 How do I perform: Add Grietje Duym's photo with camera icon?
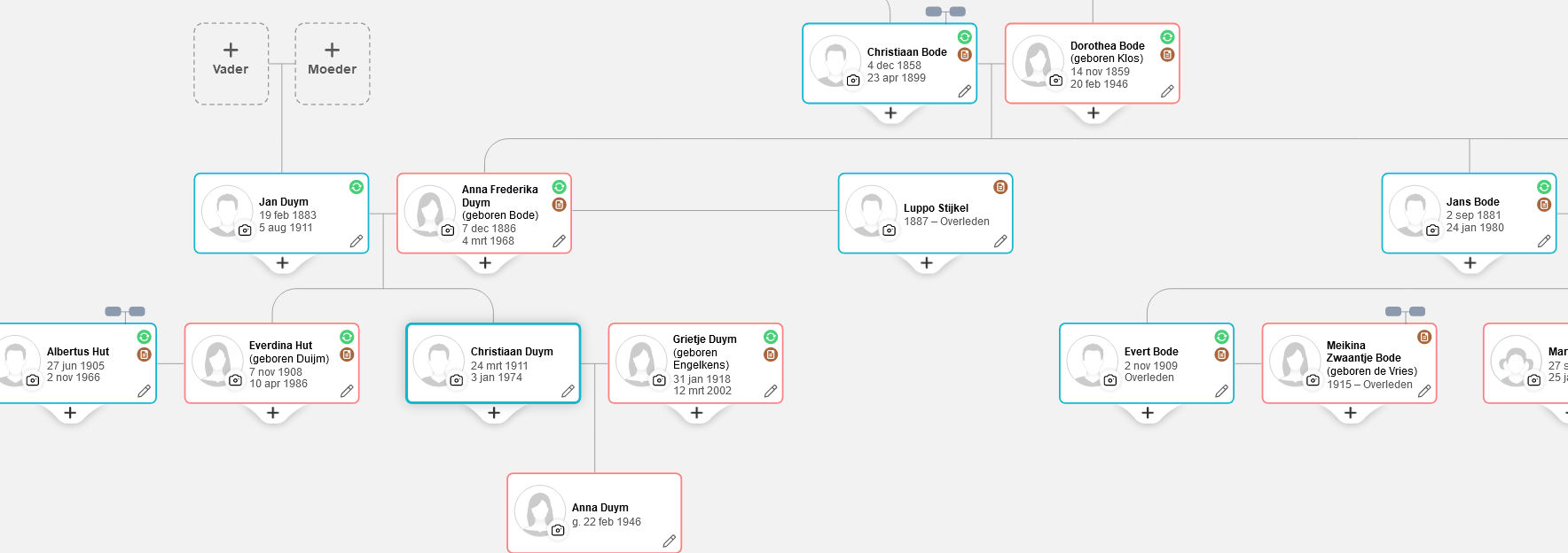coord(659,380)
